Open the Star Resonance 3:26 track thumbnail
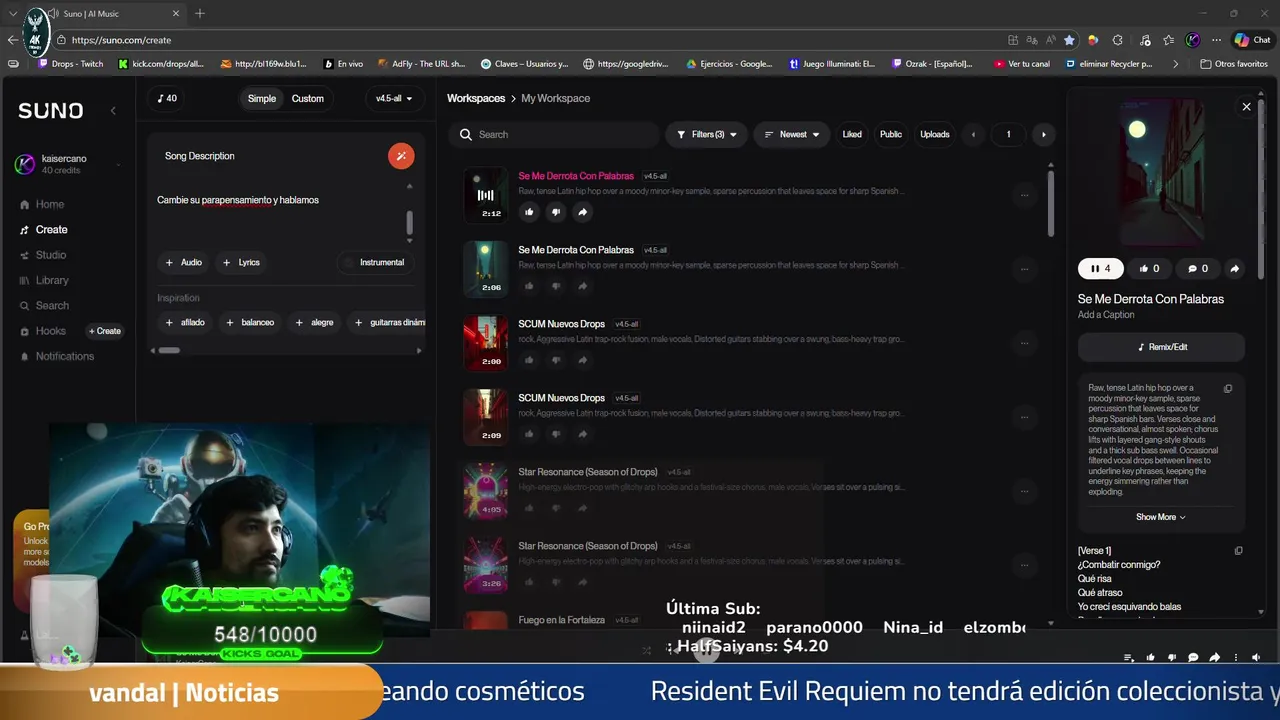Image resolution: width=1280 pixels, height=720 pixels. click(x=485, y=565)
